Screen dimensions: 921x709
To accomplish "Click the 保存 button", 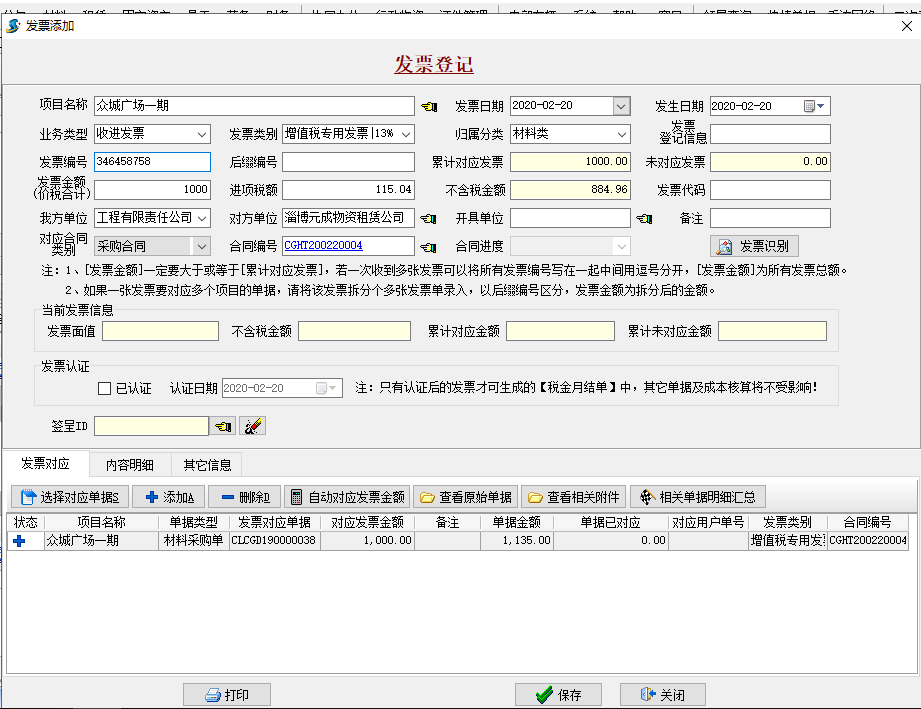I will point(558,695).
